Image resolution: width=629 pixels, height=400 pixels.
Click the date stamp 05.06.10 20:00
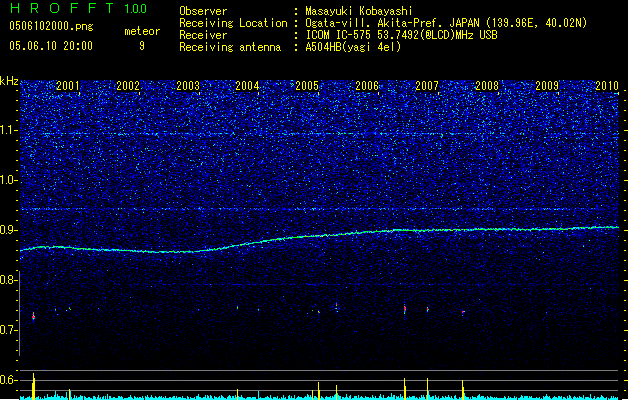point(51,46)
